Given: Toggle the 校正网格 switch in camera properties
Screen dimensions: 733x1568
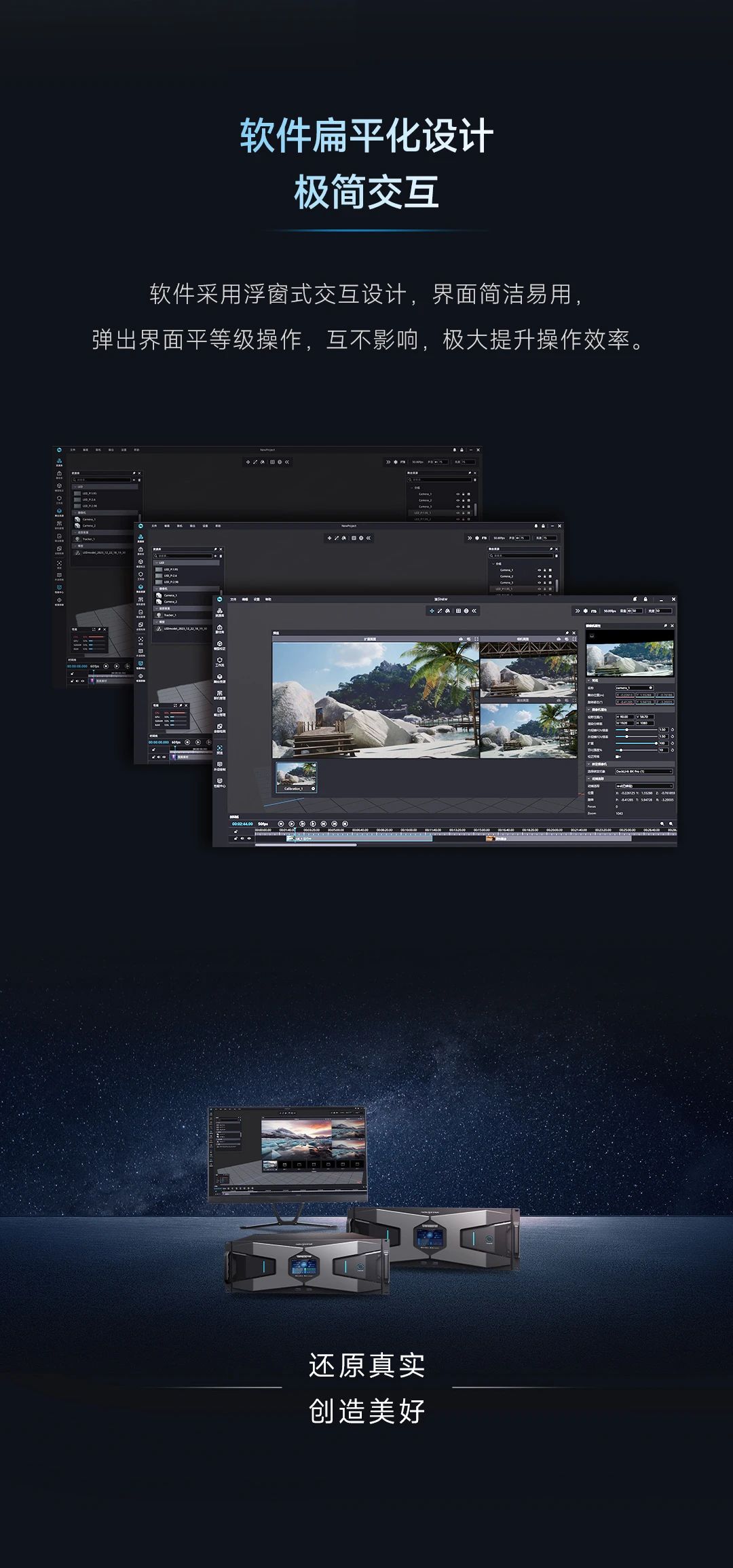Looking at the screenshot, I should point(618,756).
